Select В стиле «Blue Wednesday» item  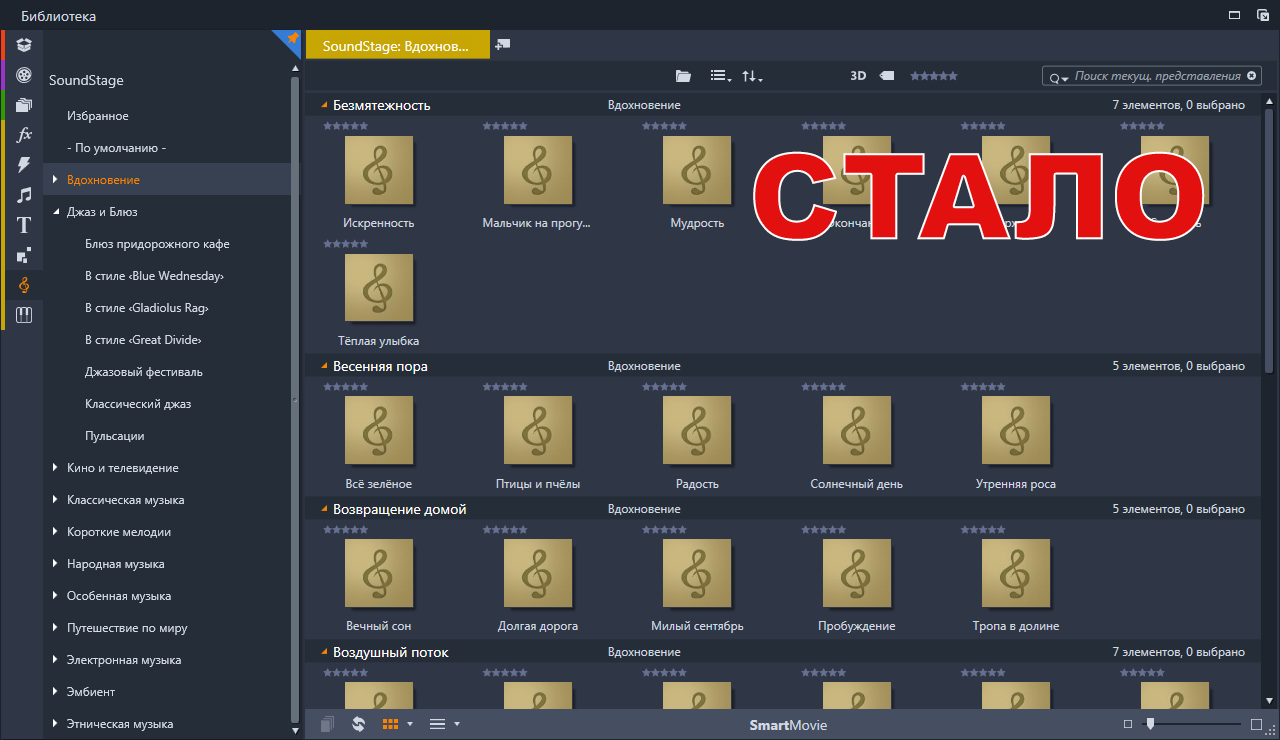[154, 276]
